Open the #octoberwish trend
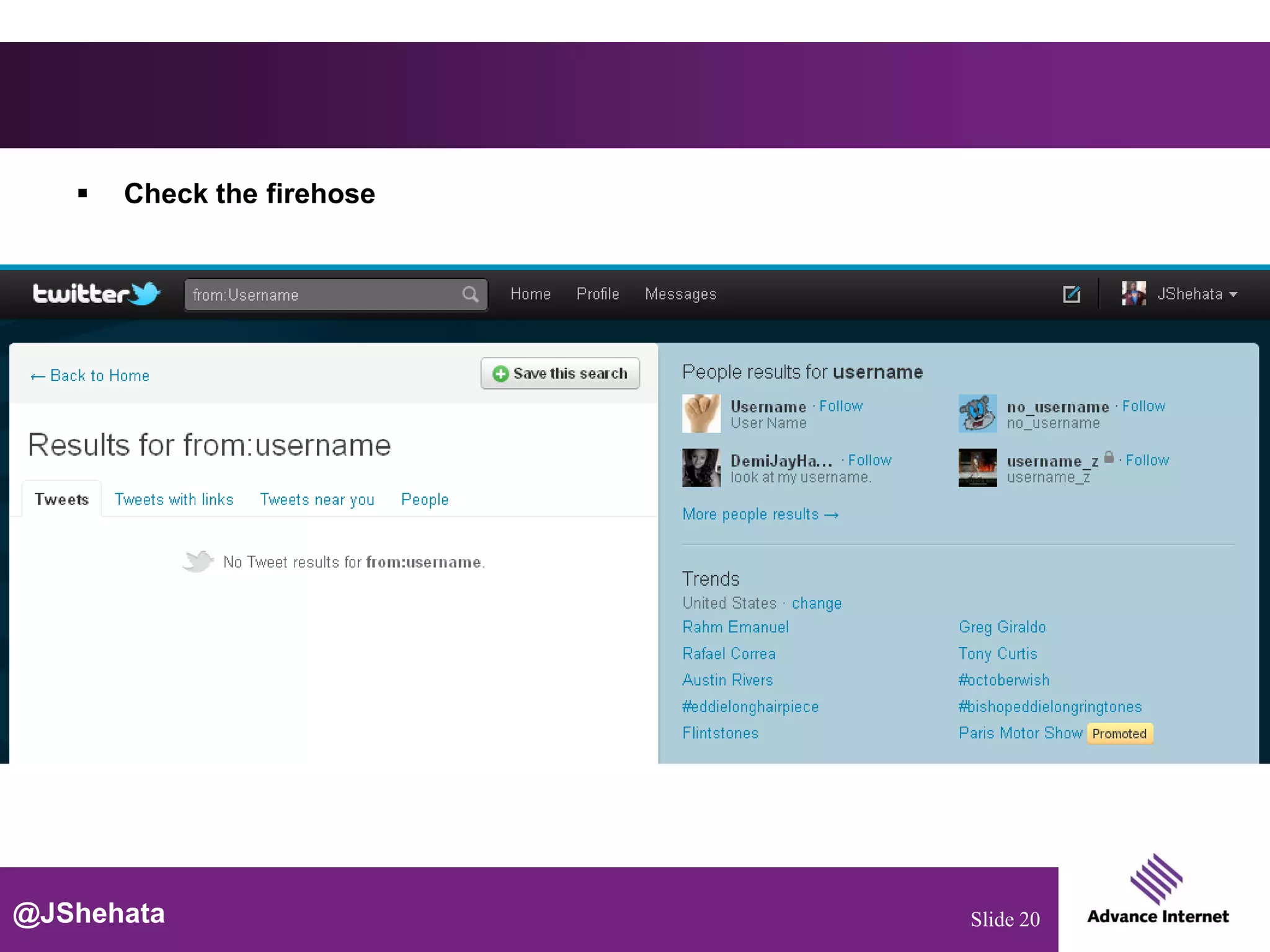 click(1004, 680)
